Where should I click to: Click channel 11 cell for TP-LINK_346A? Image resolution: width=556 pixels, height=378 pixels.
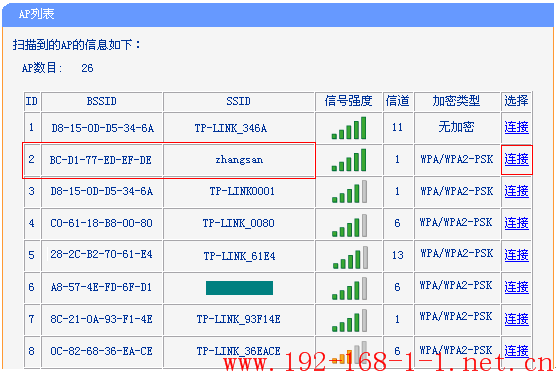click(x=397, y=127)
